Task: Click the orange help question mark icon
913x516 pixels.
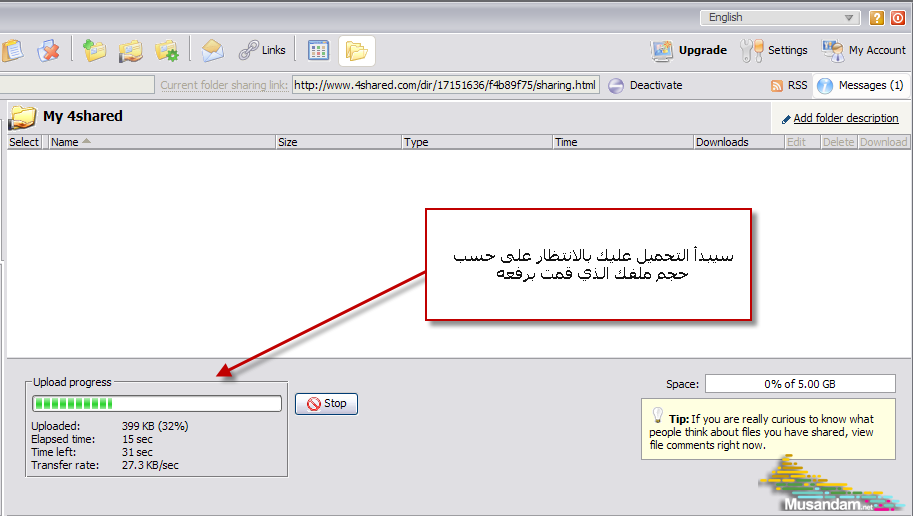Action: pyautogui.click(x=876, y=17)
